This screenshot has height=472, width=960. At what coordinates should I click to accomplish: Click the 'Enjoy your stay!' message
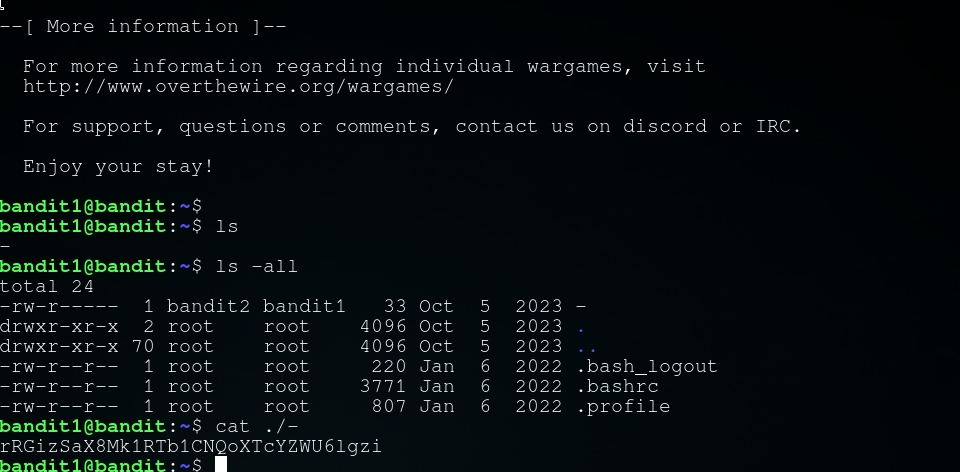pos(118,166)
